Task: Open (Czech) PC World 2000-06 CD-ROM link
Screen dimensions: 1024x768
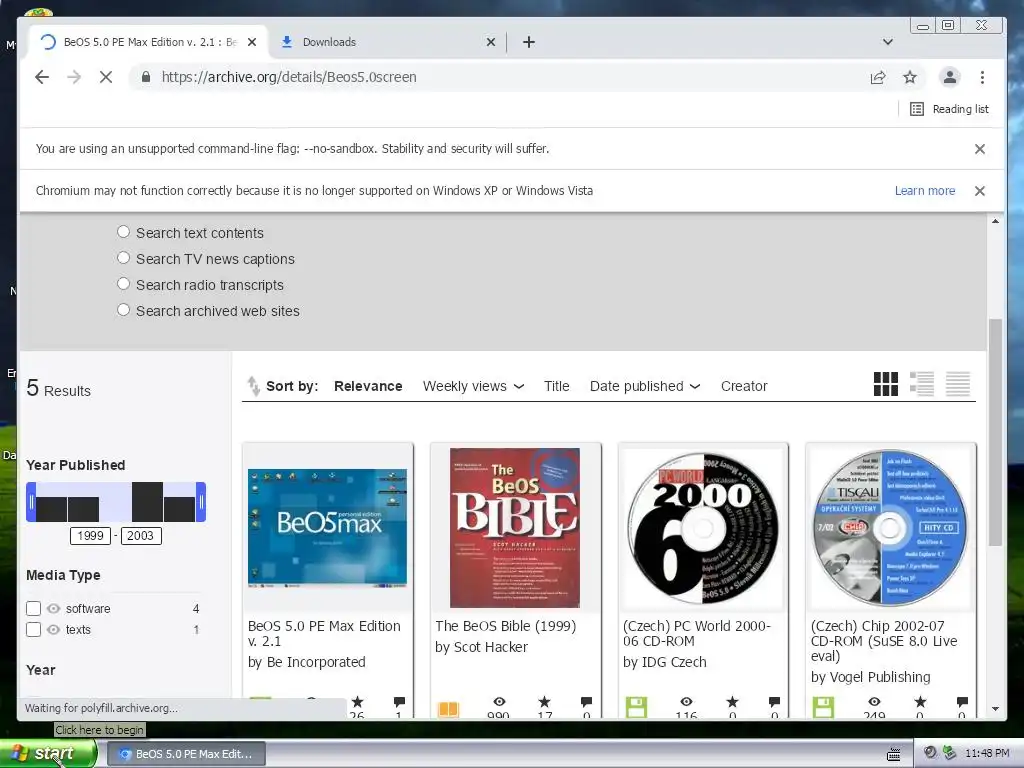Action: (x=697, y=633)
